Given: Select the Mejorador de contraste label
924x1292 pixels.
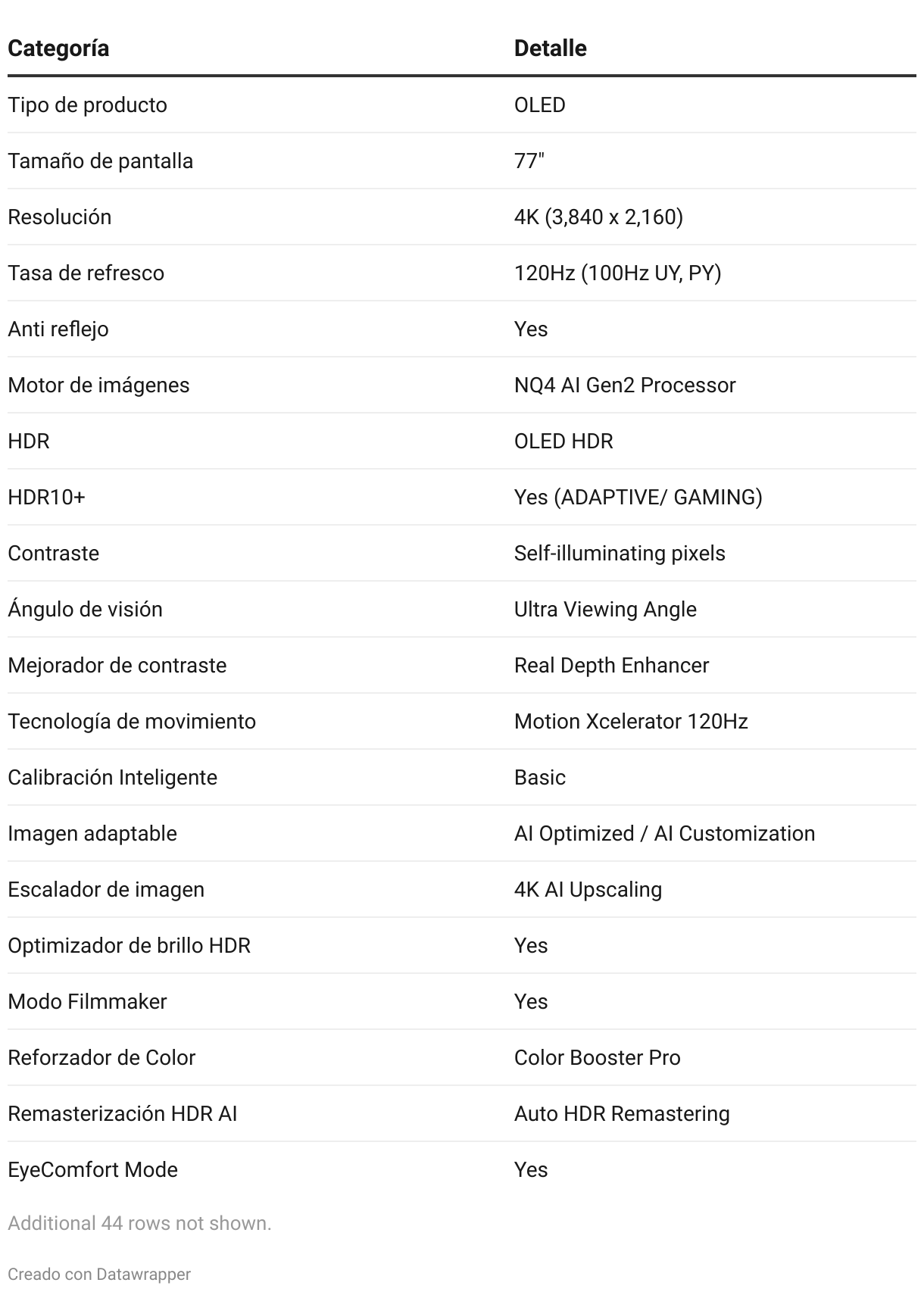Looking at the screenshot, I should [117, 665].
